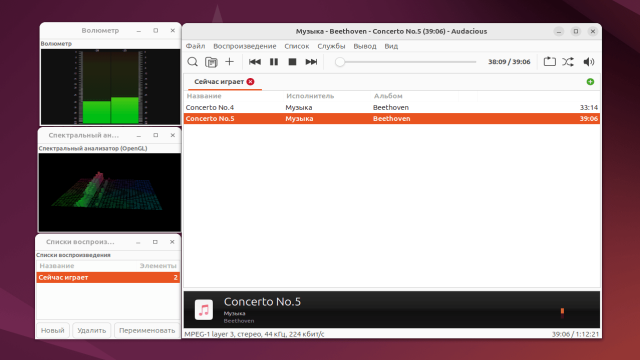Click the Переименовать button

147,330
